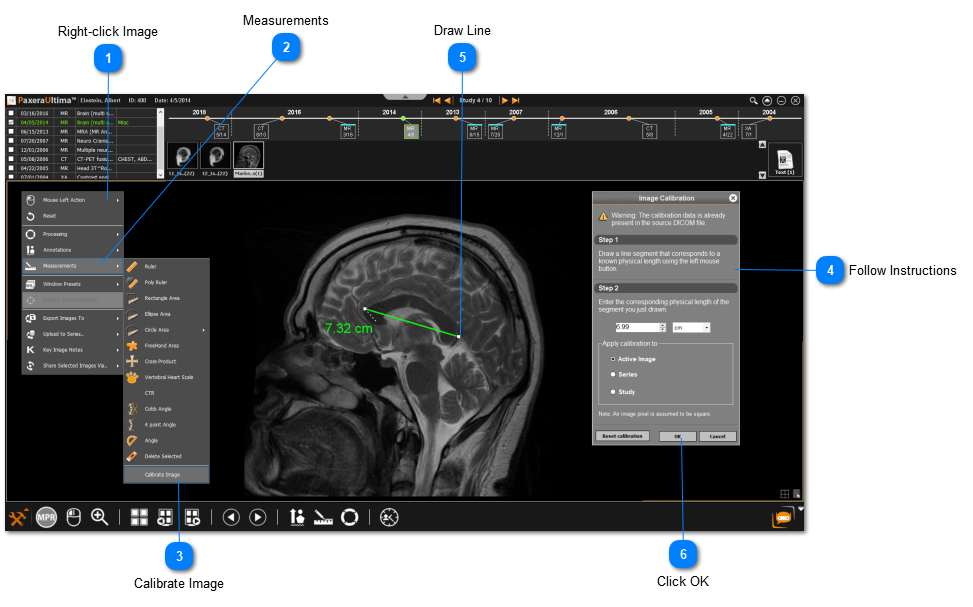Screen dimensions: 973x607
Task: Open the cm unit dropdown
Action: click(691, 327)
